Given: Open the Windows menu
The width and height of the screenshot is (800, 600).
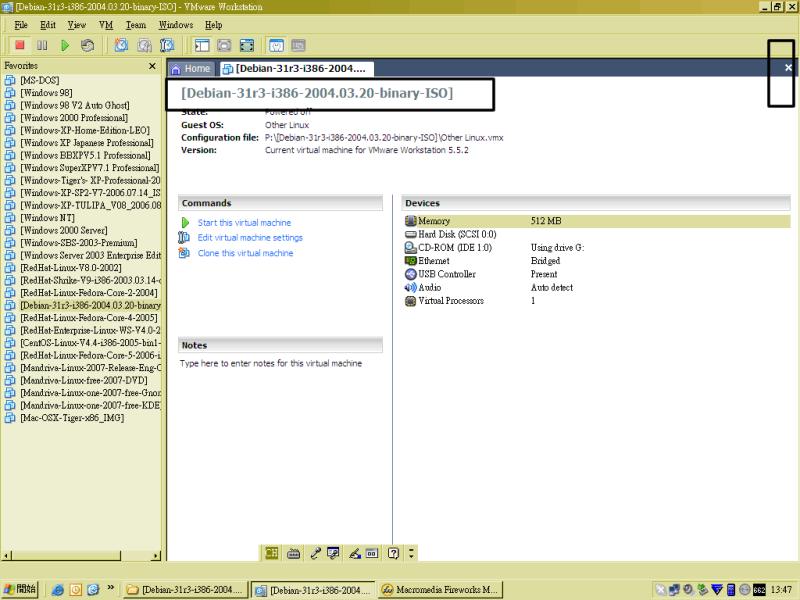Looking at the screenshot, I should (176, 25).
